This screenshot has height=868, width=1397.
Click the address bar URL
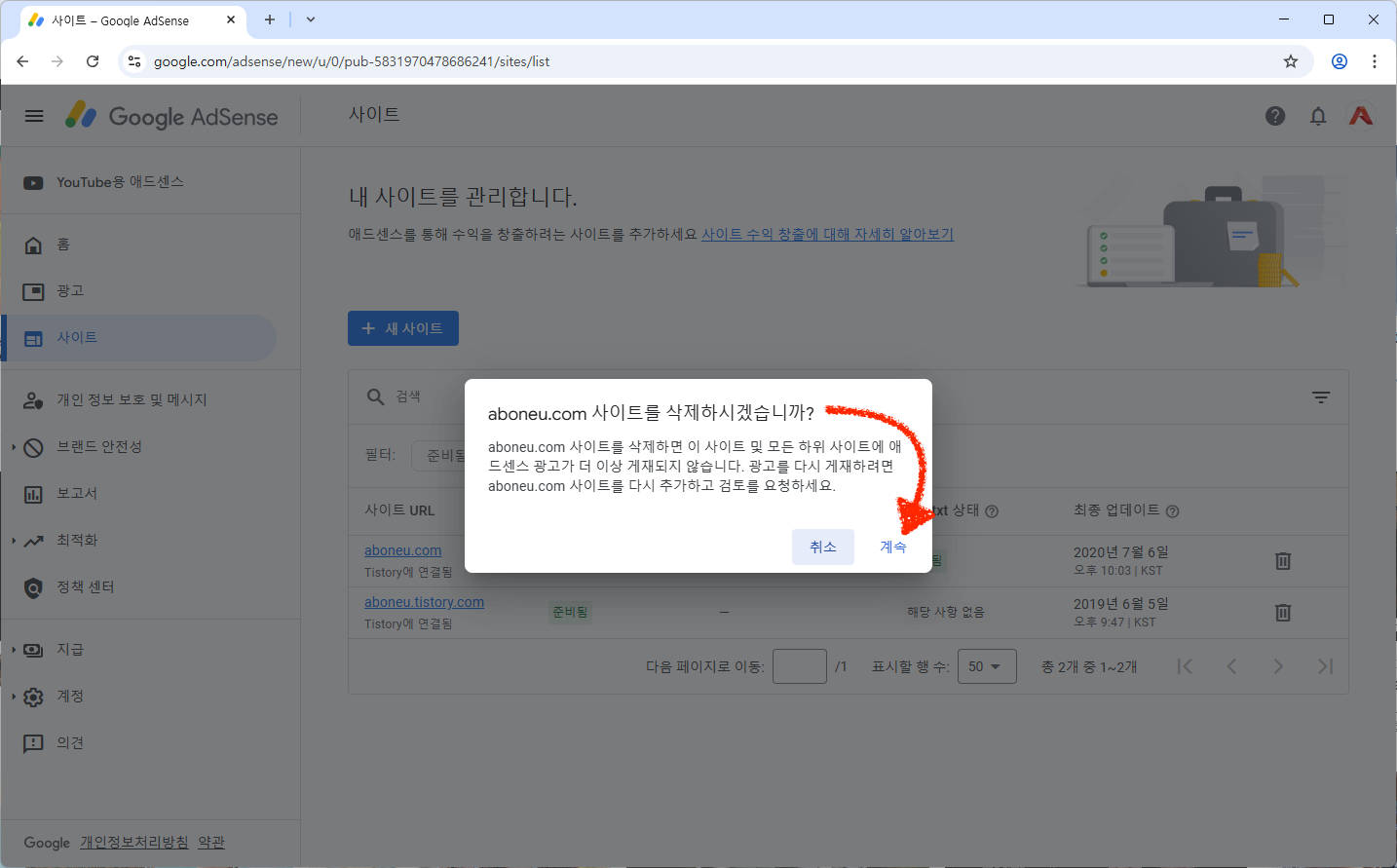click(x=352, y=61)
